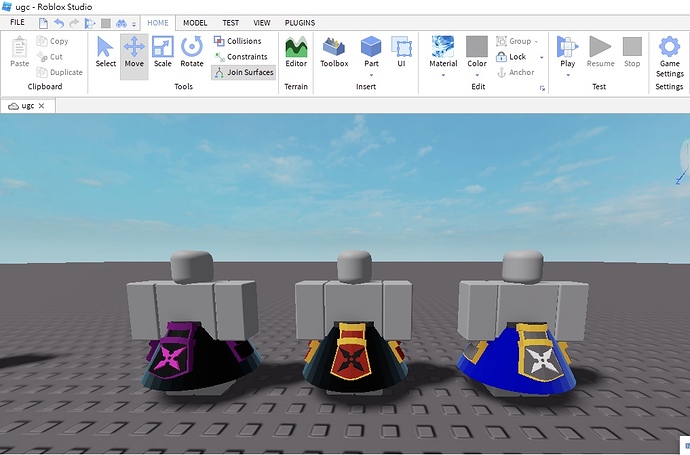Switch to the VIEW ribbon tab
The width and height of the screenshot is (690, 455).
pyautogui.click(x=262, y=23)
